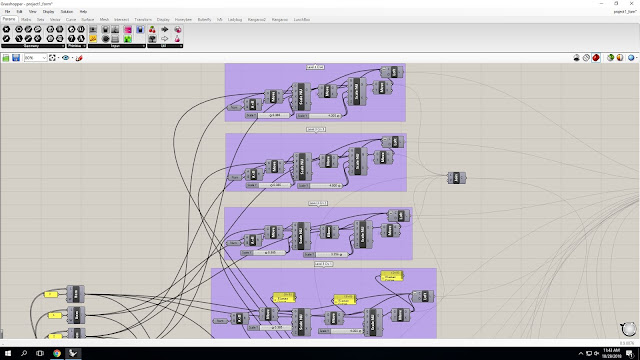Click the compass widget in canvas corner
The height and width of the screenshot is (360, 640).
click(x=629, y=329)
